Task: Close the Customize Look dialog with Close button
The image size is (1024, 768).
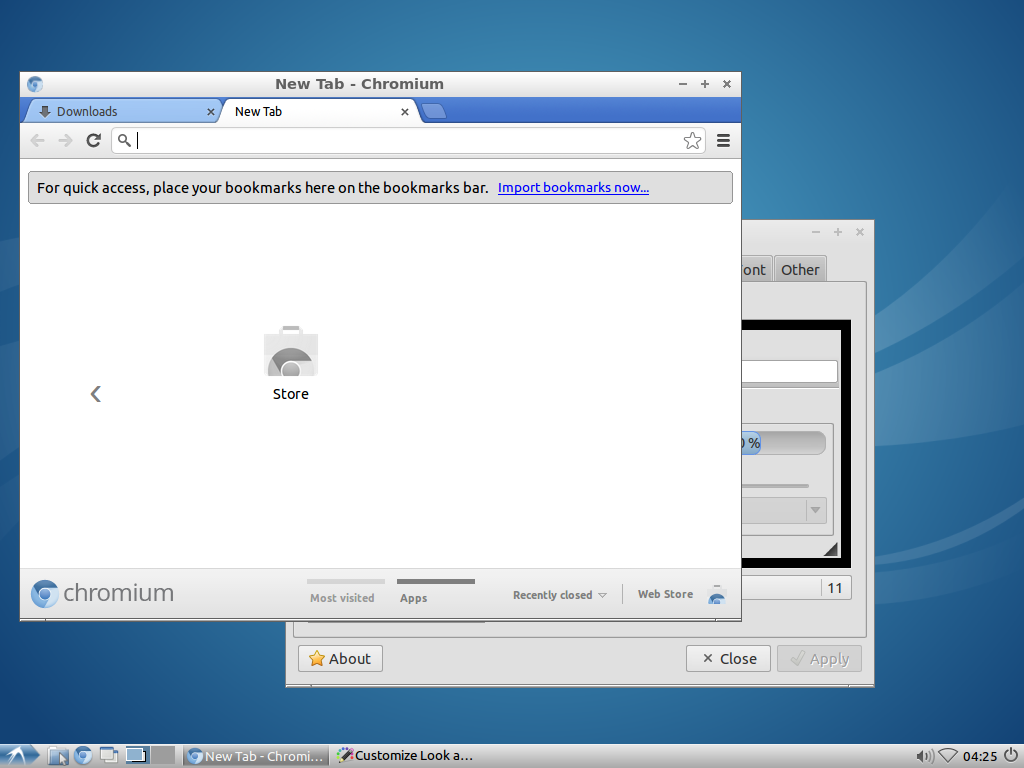Action: tap(728, 658)
